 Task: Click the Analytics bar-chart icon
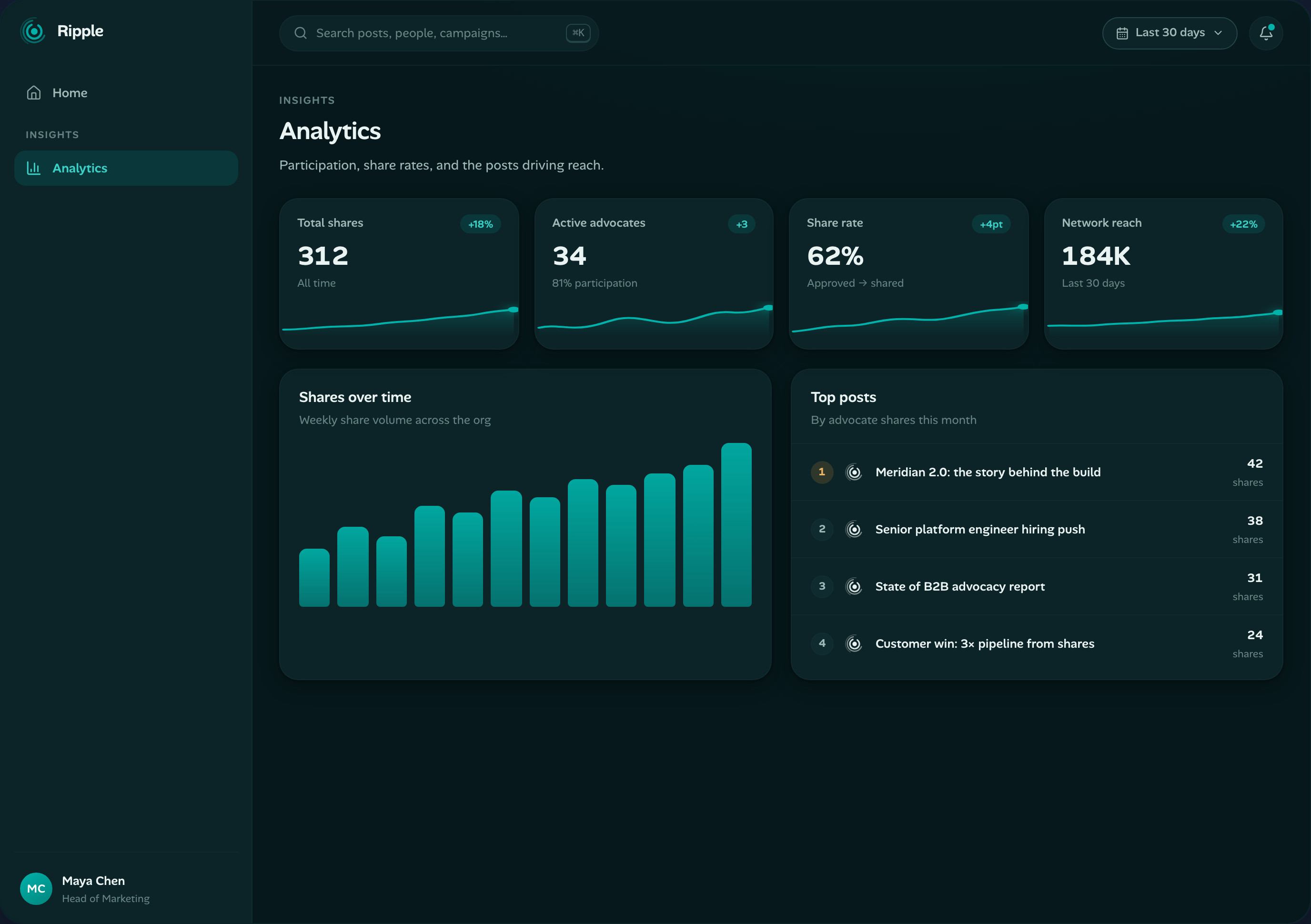(34, 168)
